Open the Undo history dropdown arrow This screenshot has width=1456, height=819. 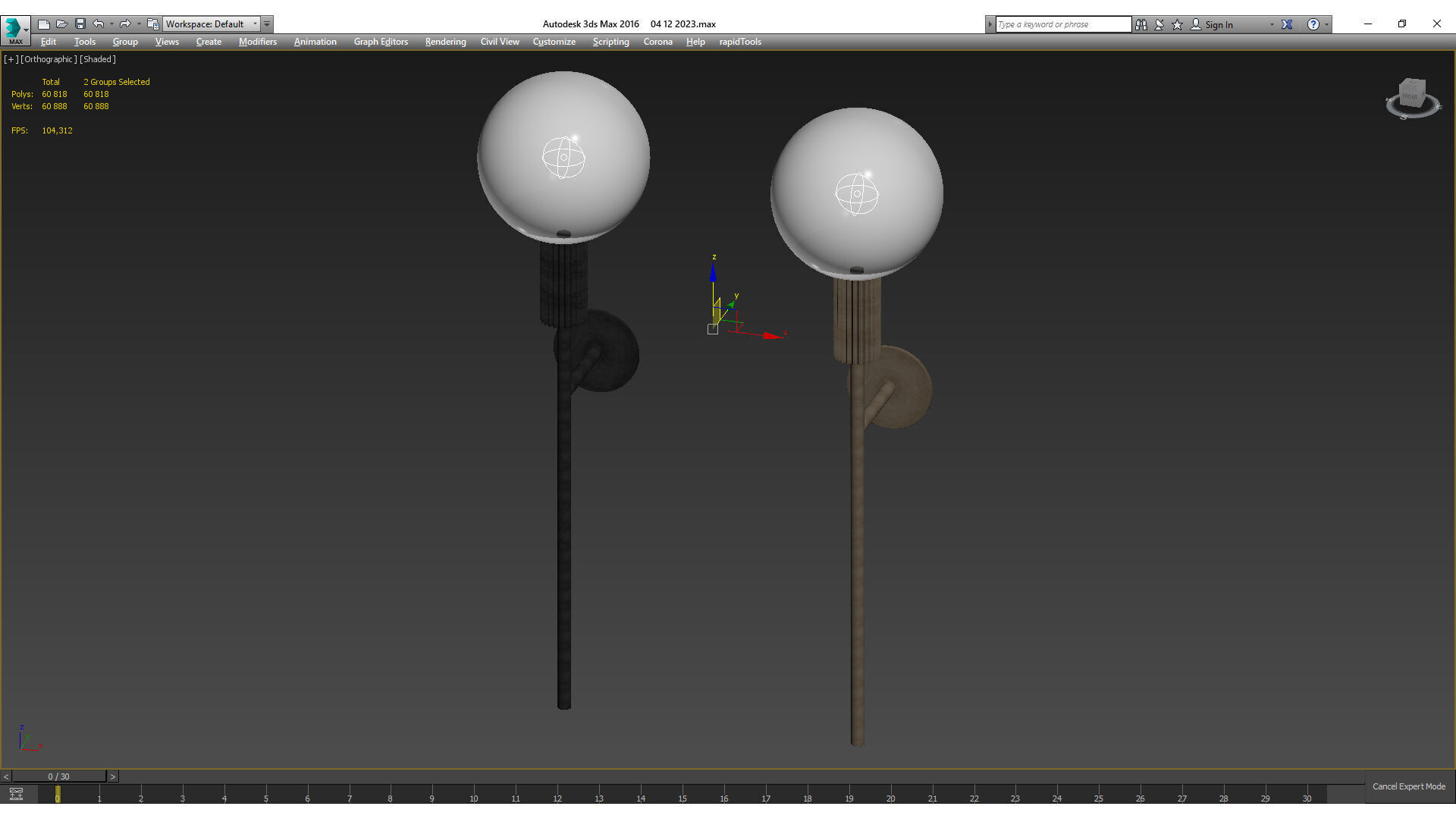click(111, 24)
